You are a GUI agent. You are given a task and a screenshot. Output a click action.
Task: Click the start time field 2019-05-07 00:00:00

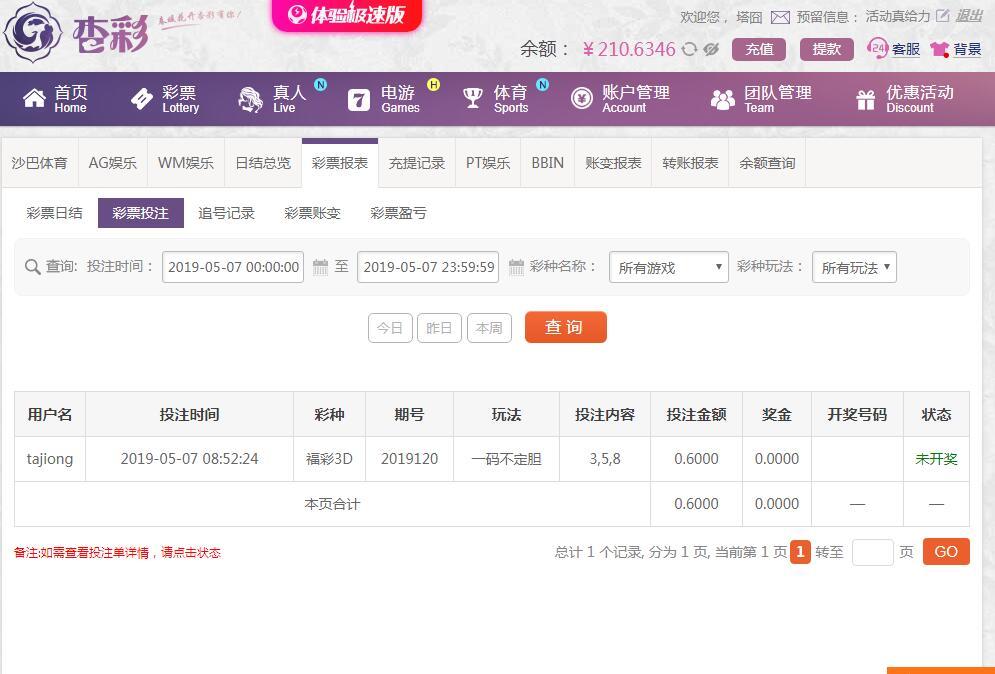[x=233, y=267]
